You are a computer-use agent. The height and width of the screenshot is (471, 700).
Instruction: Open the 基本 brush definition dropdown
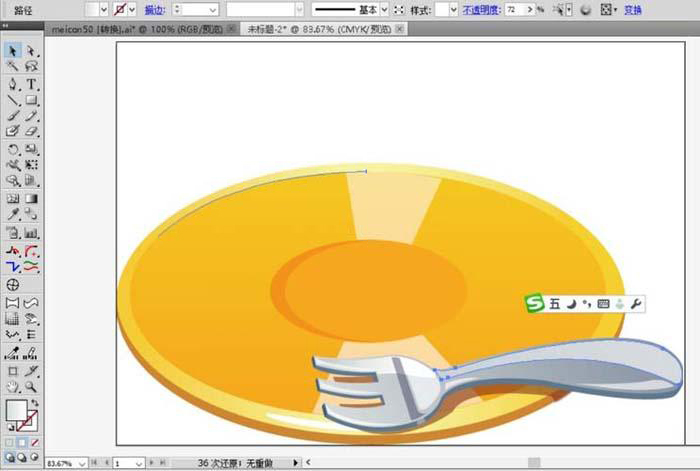pyautogui.click(x=384, y=9)
